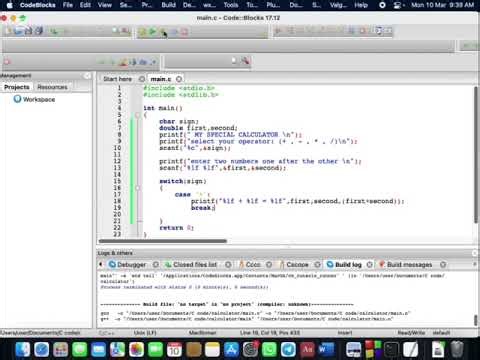Switch to the main.c tab
The image size is (480, 360).
pyautogui.click(x=161, y=79)
